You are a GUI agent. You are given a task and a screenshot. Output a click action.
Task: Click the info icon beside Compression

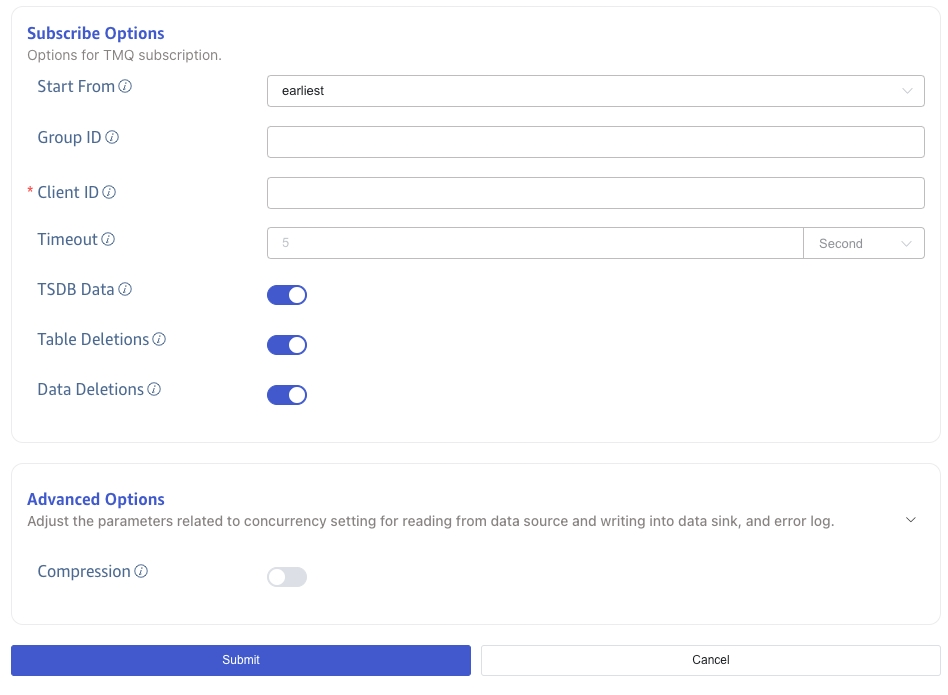[141, 572]
